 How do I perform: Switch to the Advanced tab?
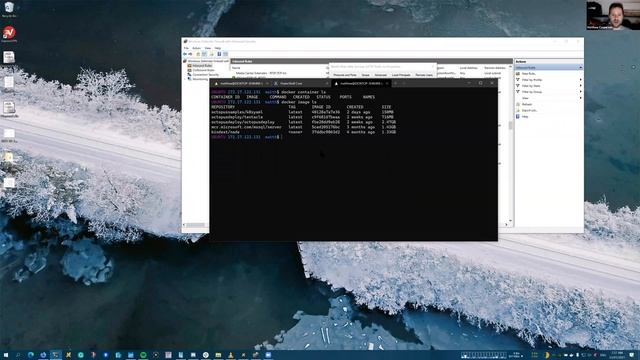tap(380, 75)
